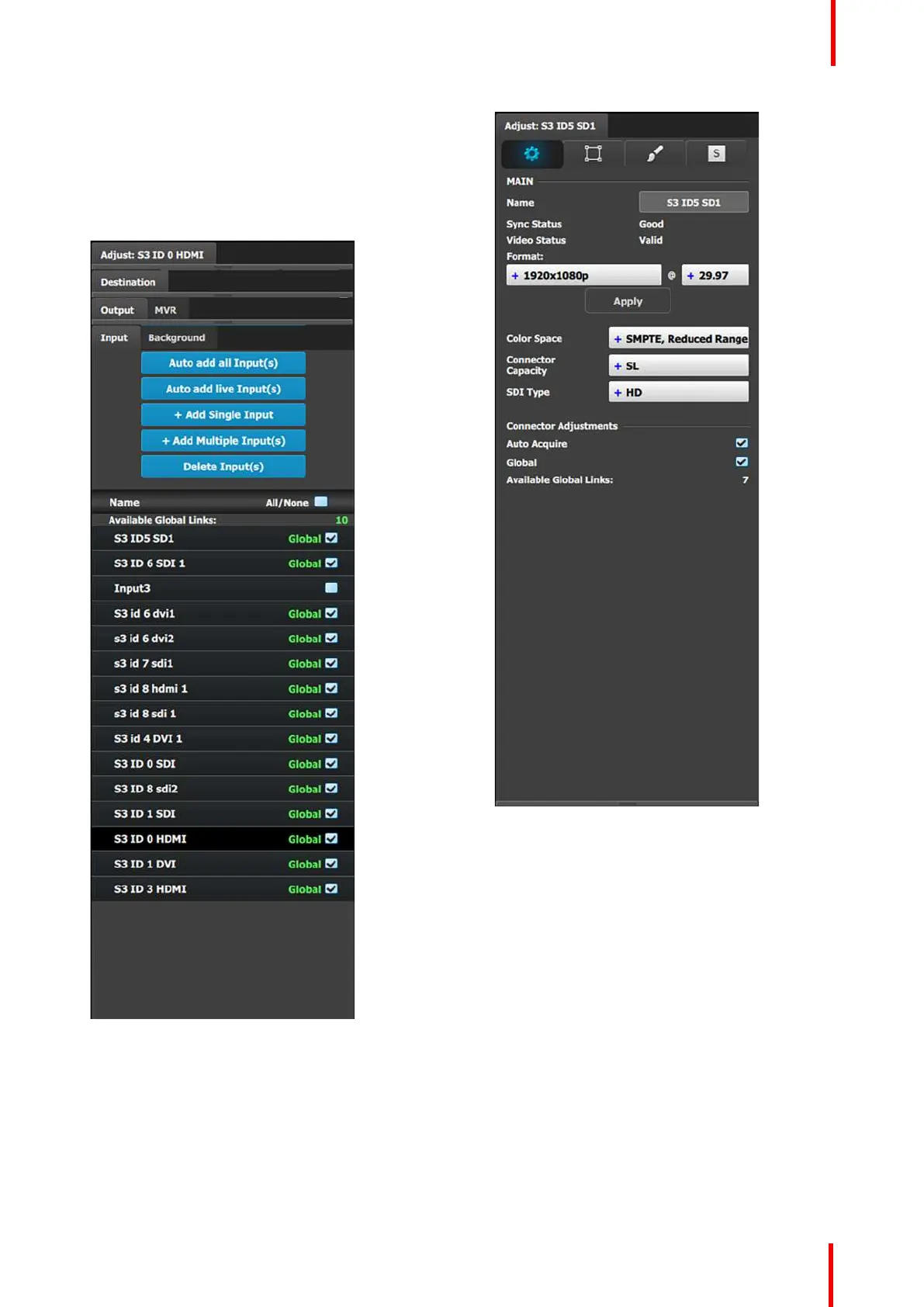Open the gear settings tab in Adjust panel
924x1307 pixels.
[531, 154]
